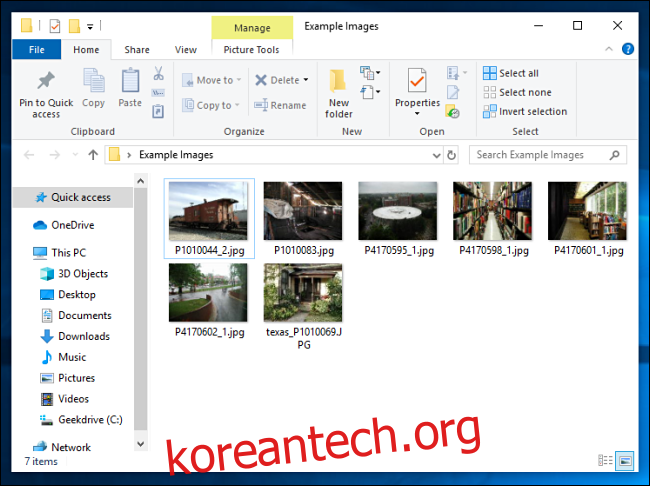Open Downloads in the navigation pane
The width and height of the screenshot is (650, 486).
[83, 336]
